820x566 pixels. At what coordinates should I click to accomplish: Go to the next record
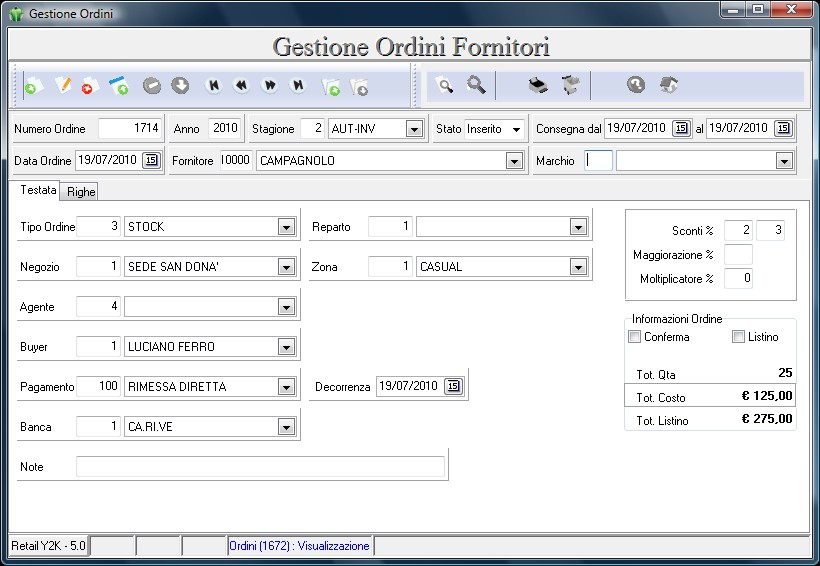tap(270, 85)
